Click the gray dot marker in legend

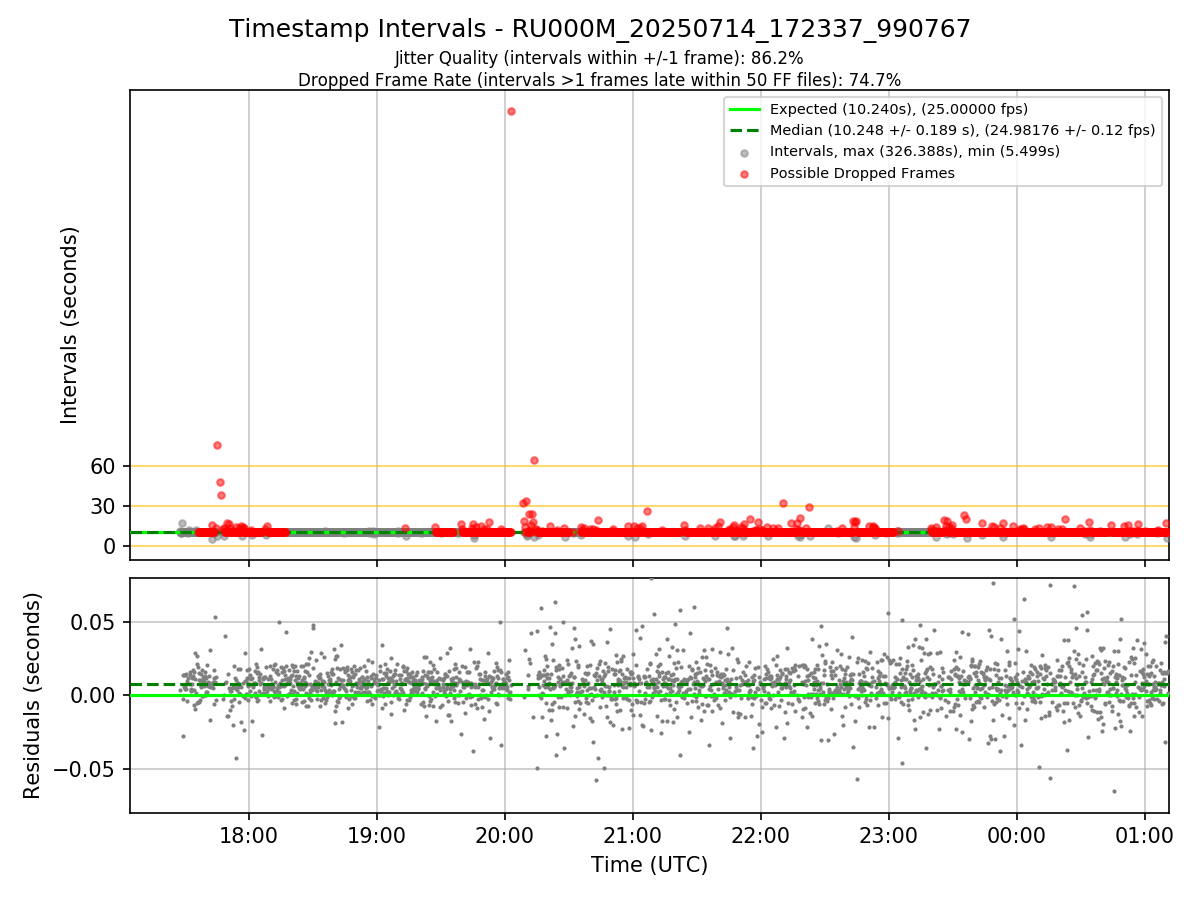point(745,152)
